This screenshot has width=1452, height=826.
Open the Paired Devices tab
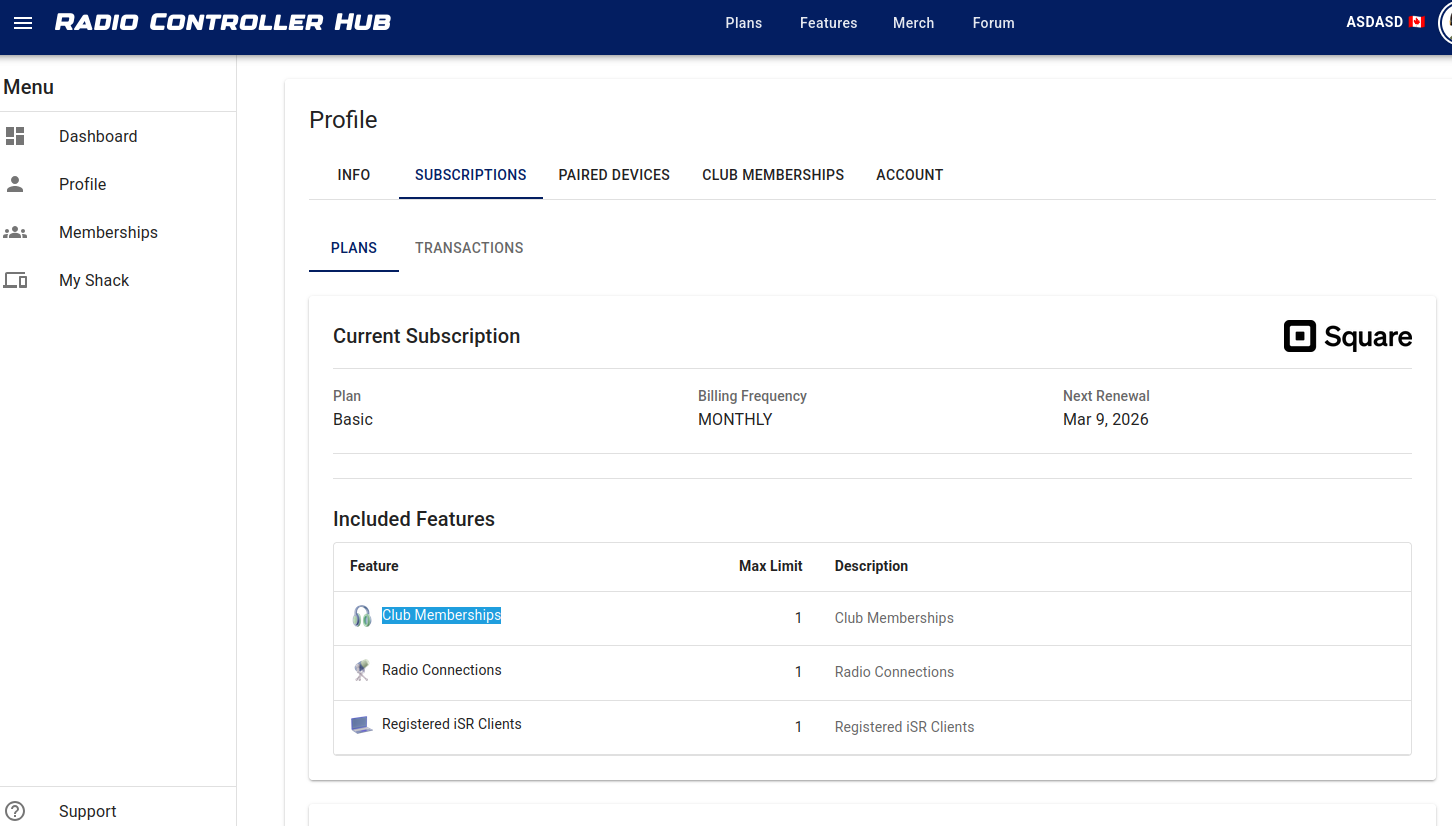(614, 175)
